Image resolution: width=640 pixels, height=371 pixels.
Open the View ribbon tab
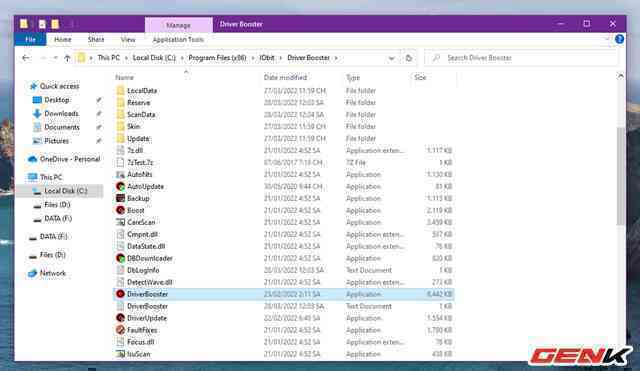click(128, 39)
